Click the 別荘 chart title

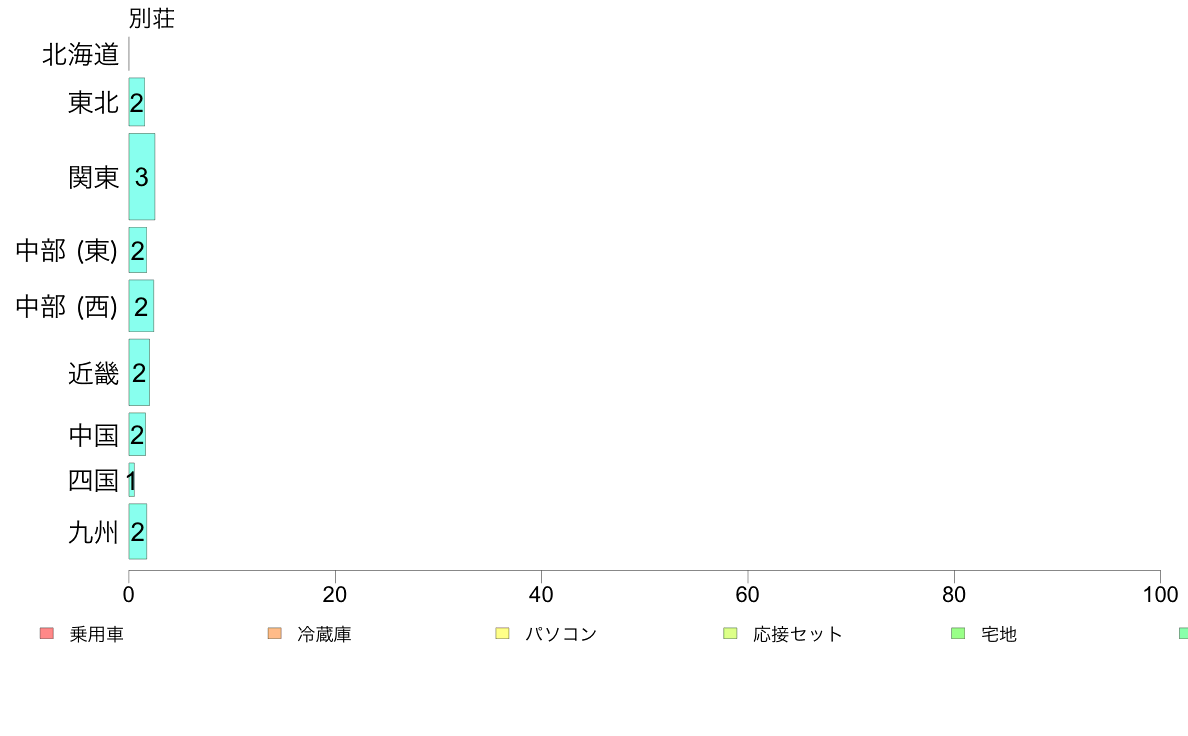click(x=152, y=18)
